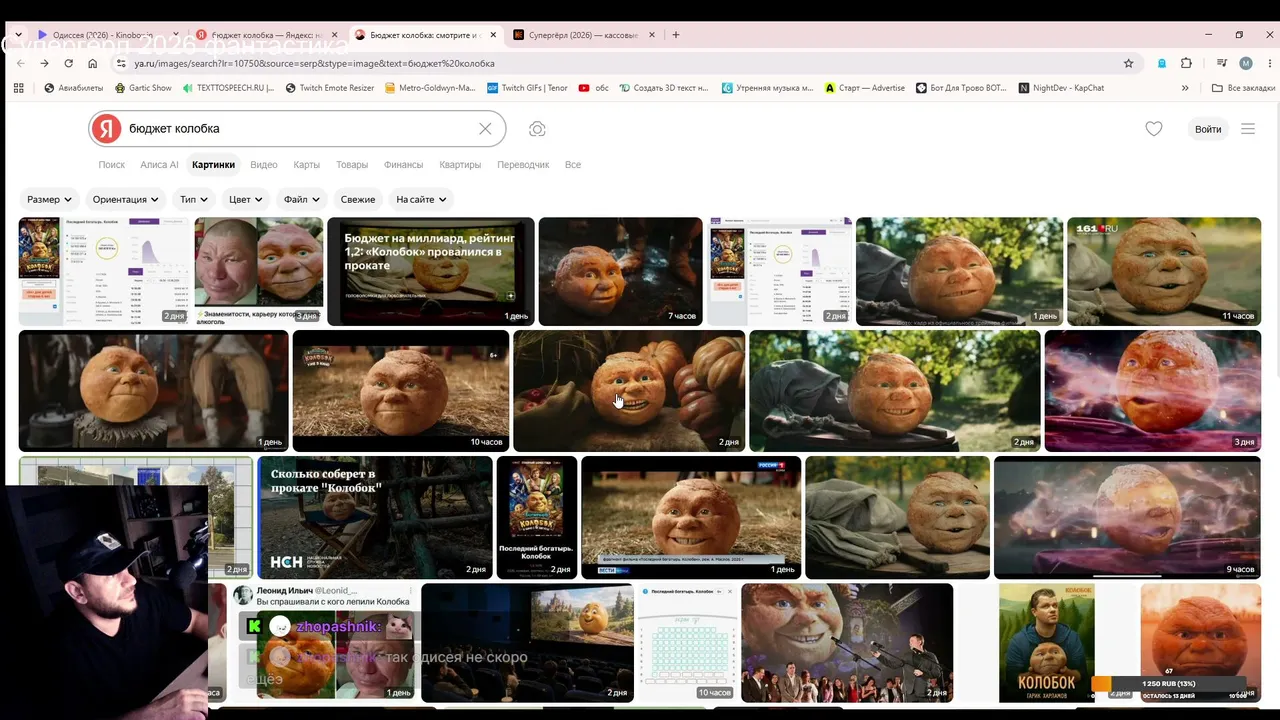Viewport: 1280px width, 720px height.
Task: Open the Все закладки folder
Action: tap(1243, 88)
